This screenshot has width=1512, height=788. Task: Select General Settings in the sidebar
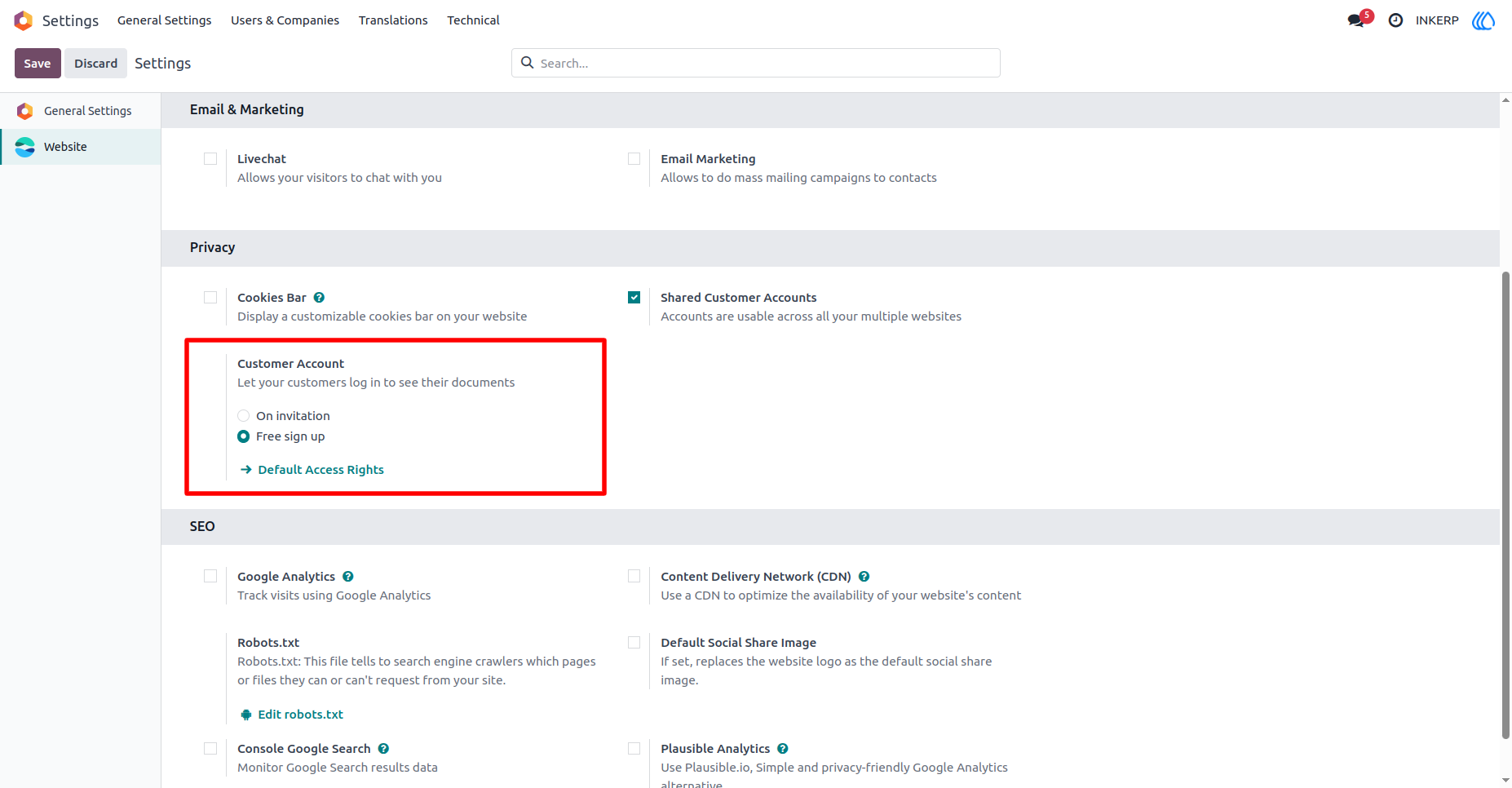tap(81, 111)
